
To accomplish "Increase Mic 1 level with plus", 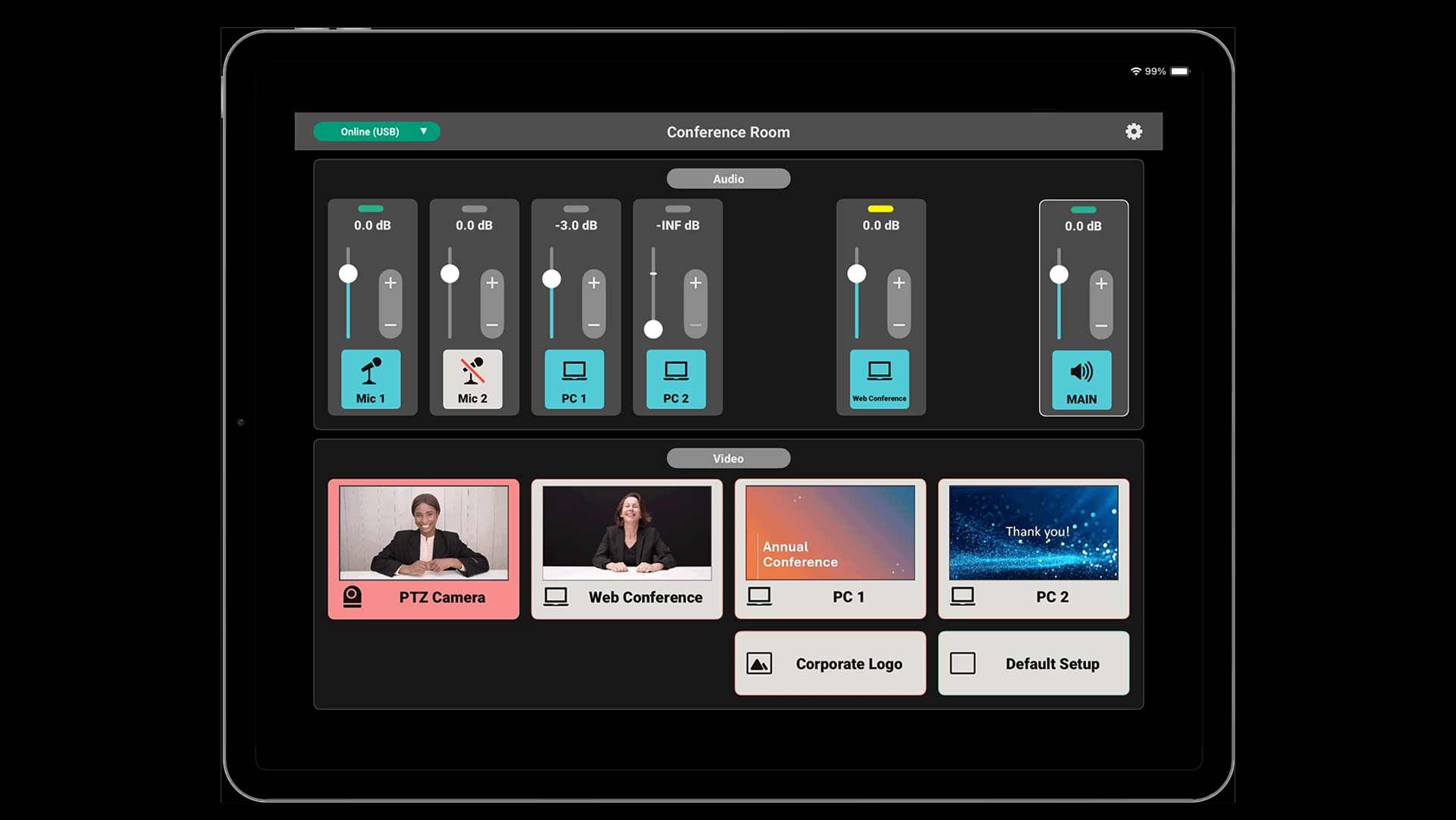I will pyautogui.click(x=391, y=283).
